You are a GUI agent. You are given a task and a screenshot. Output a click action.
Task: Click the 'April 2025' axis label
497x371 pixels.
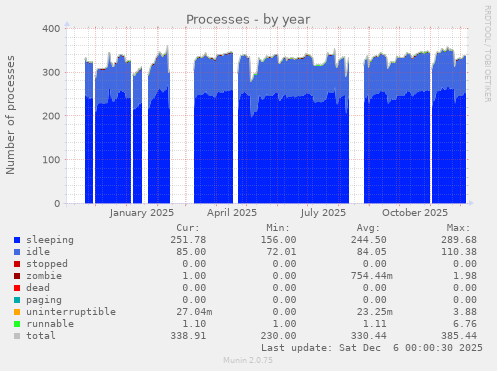[232, 213]
